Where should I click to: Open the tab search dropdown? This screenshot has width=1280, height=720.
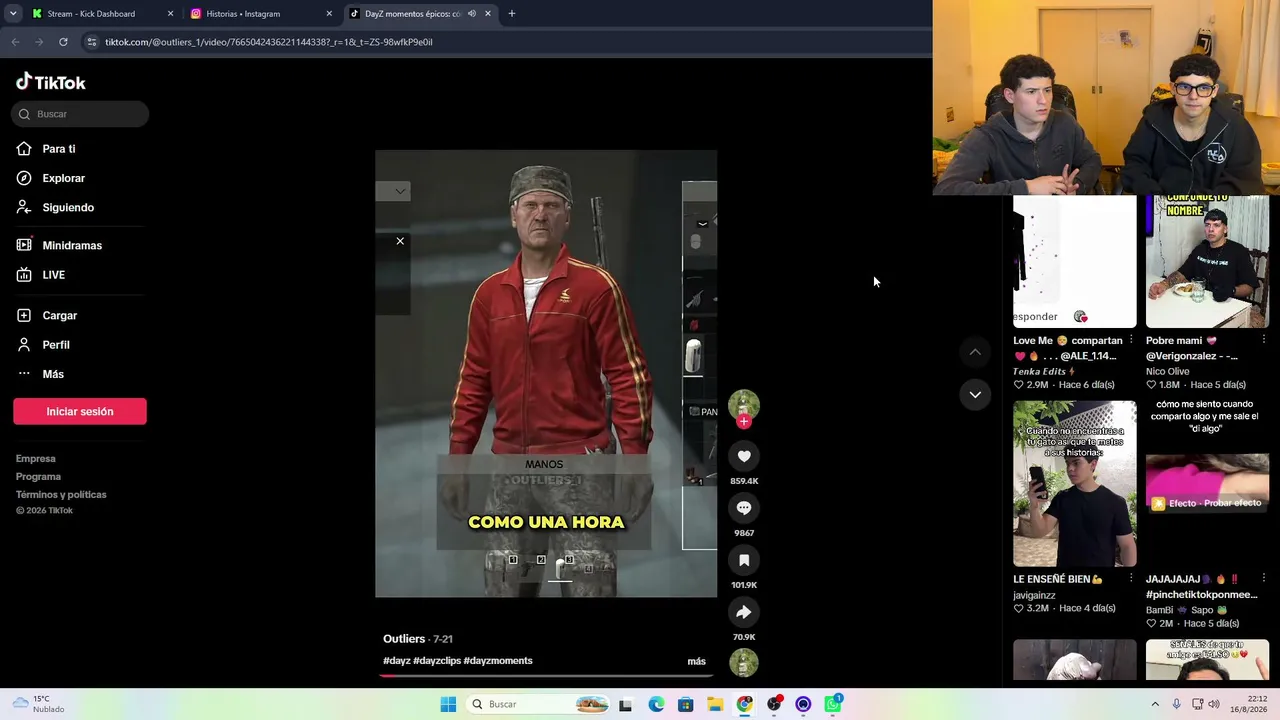(x=13, y=14)
